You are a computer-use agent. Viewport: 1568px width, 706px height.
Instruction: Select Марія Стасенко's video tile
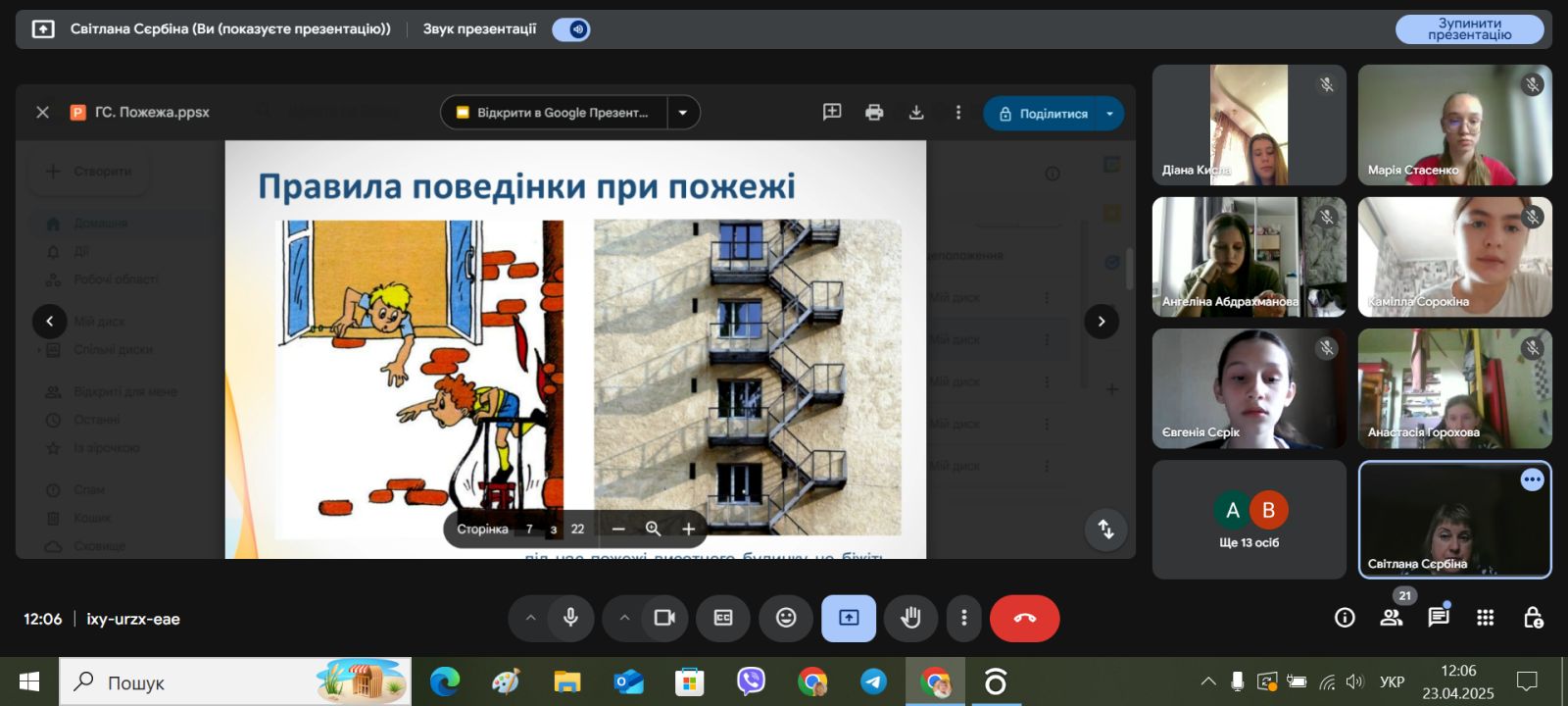pos(1454,125)
